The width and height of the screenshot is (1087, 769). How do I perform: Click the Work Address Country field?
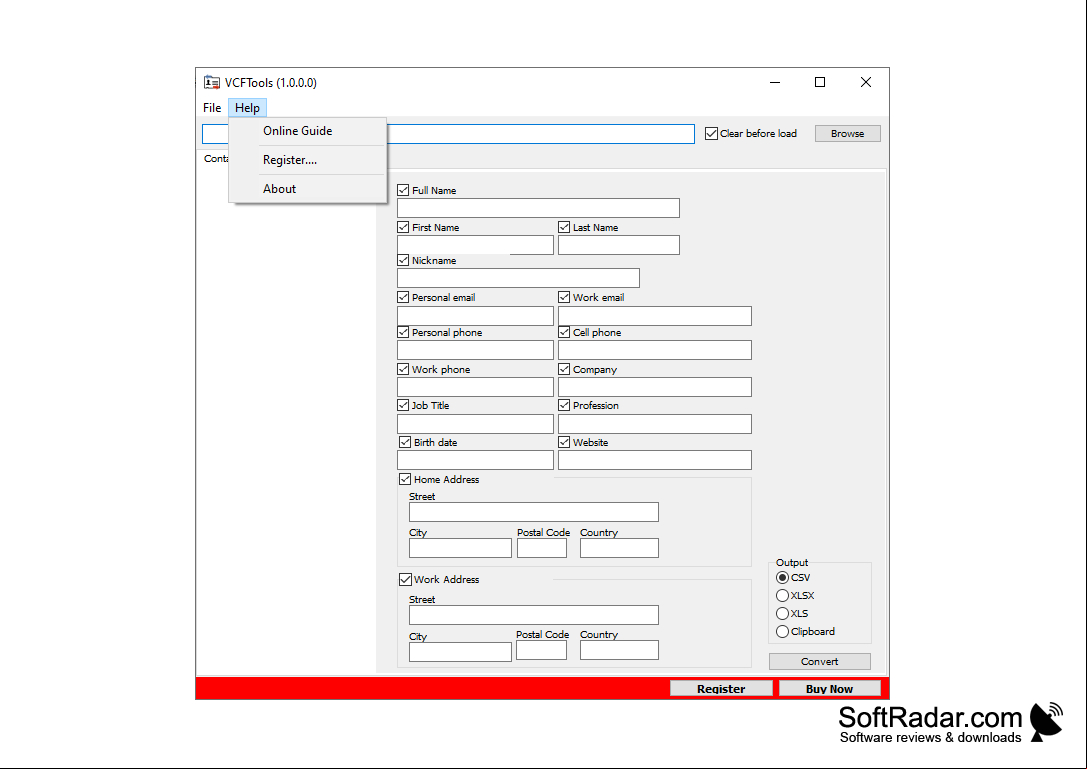click(619, 650)
